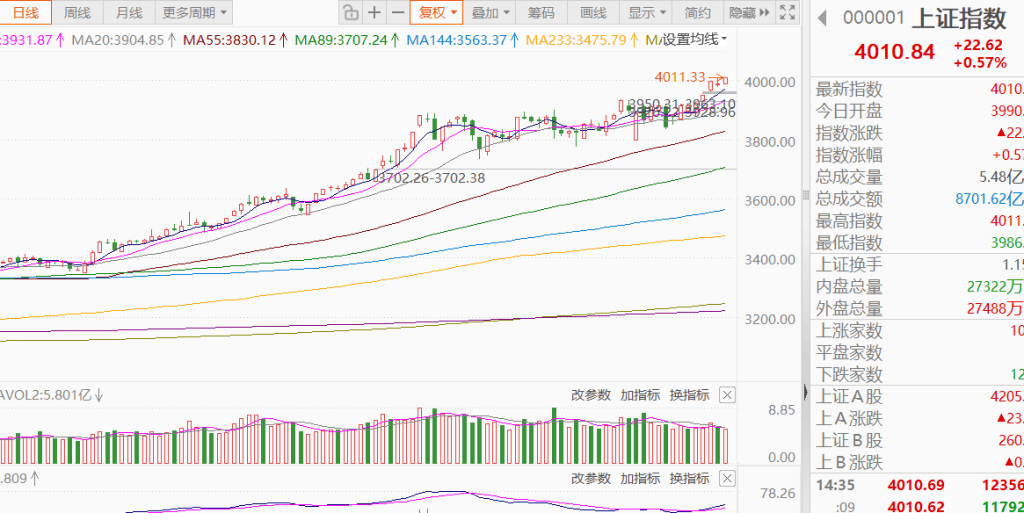Toggle the 画线 drawing tools

(593, 13)
